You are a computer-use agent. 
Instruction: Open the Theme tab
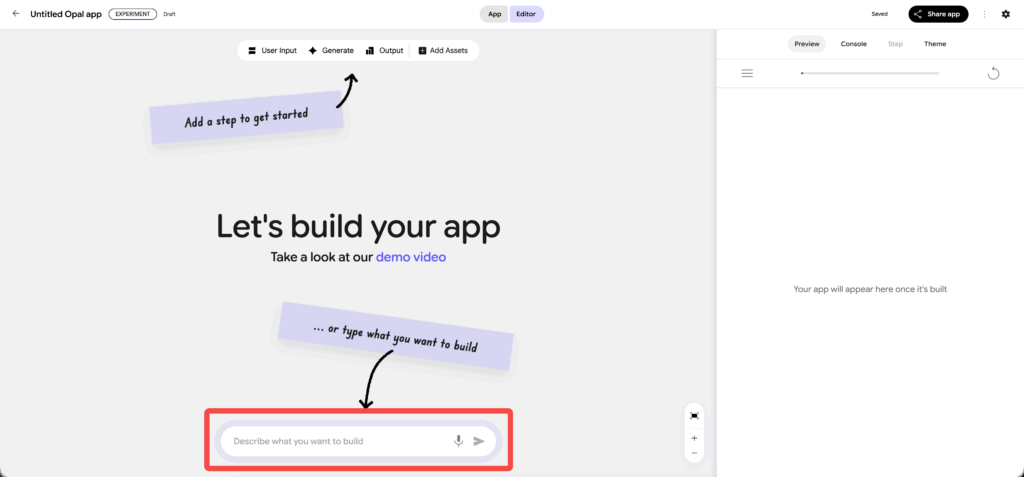click(934, 44)
